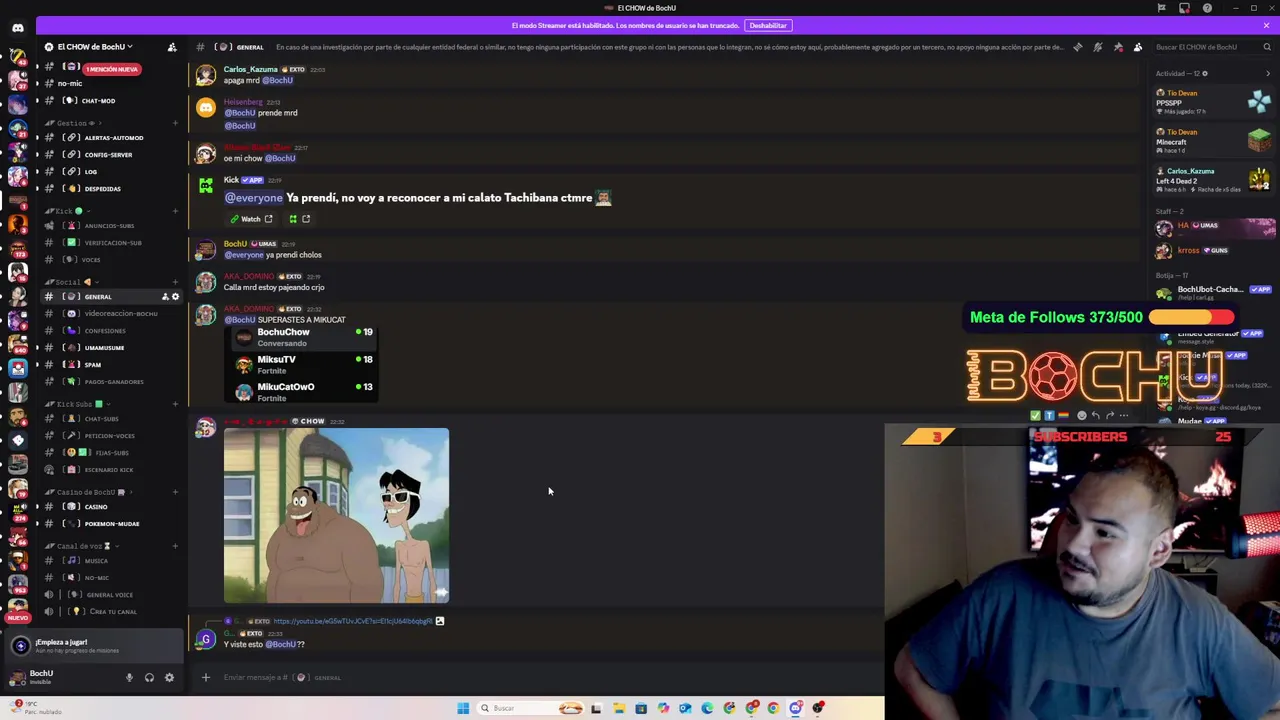Open the ¡Empieza a jugar! quests card
The width and height of the screenshot is (1280, 720).
point(92,646)
